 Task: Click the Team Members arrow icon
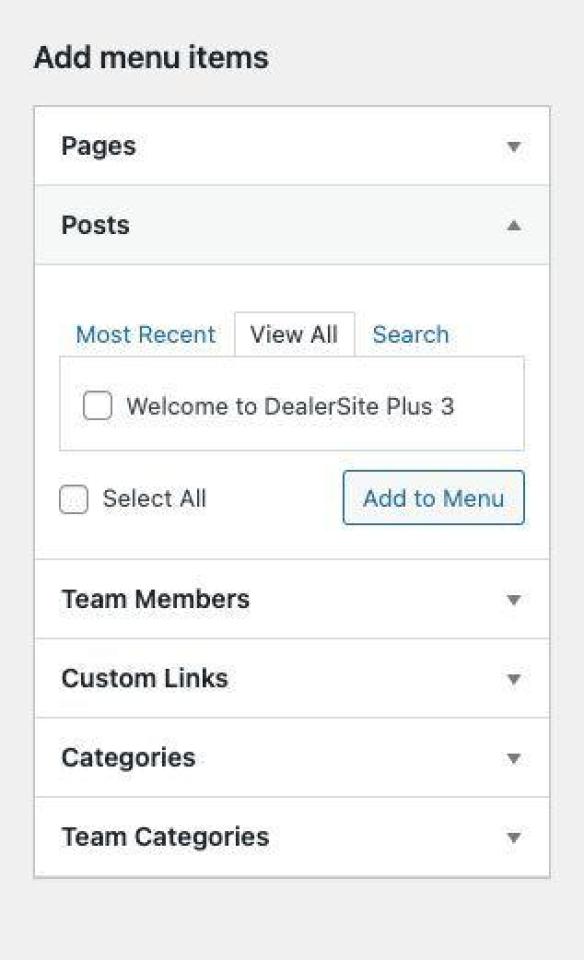(x=514, y=599)
